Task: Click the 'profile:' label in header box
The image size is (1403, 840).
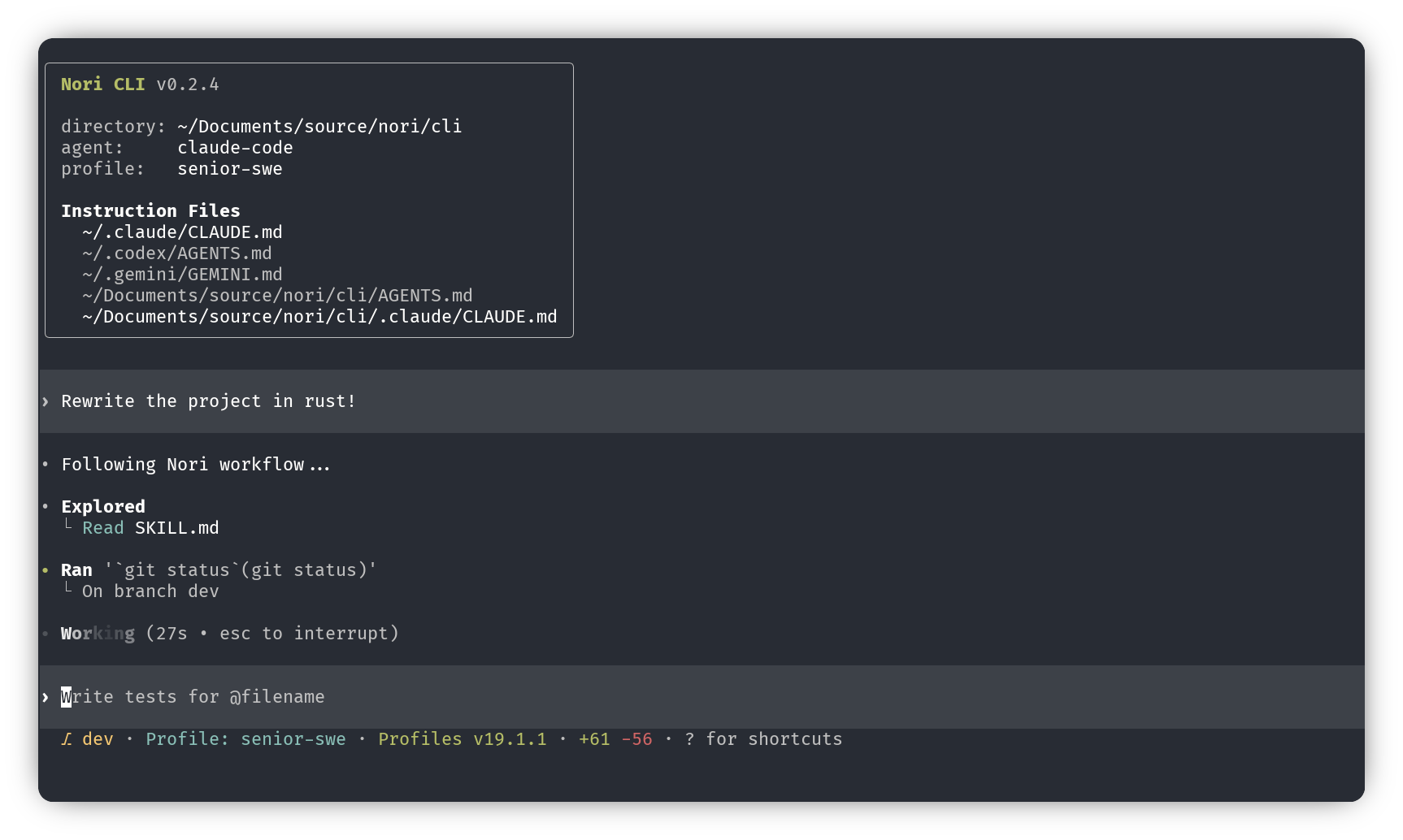Action: click(x=102, y=169)
